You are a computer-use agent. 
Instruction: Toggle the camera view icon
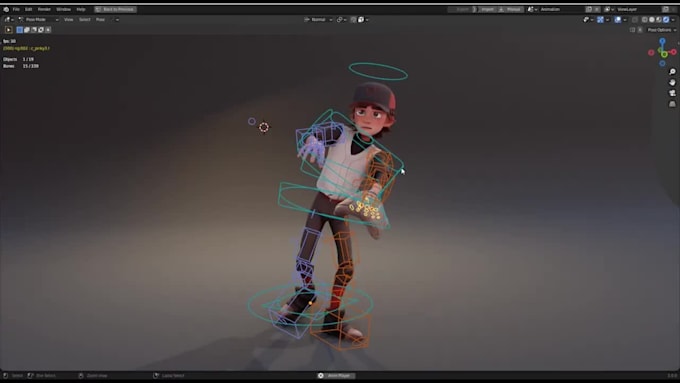coord(672,93)
